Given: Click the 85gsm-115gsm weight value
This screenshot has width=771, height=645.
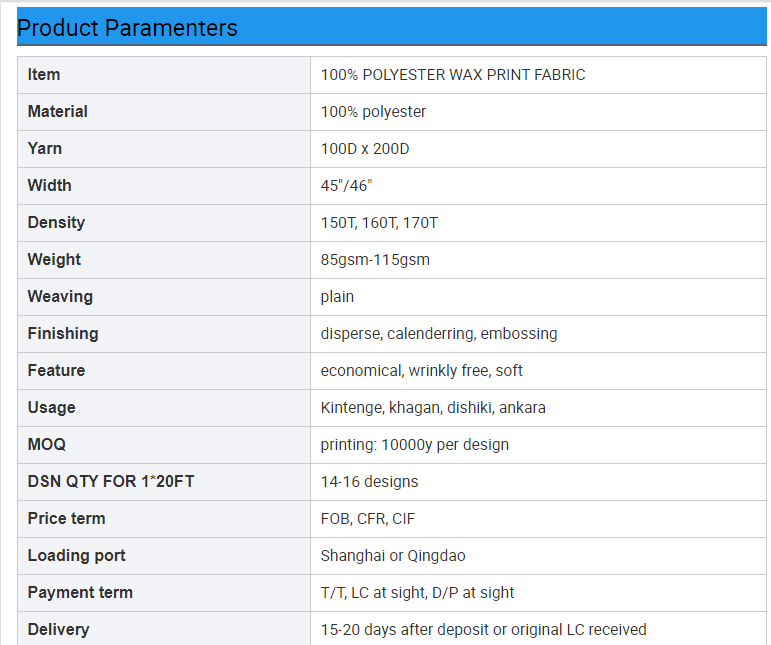Looking at the screenshot, I should pyautogui.click(x=375, y=260).
